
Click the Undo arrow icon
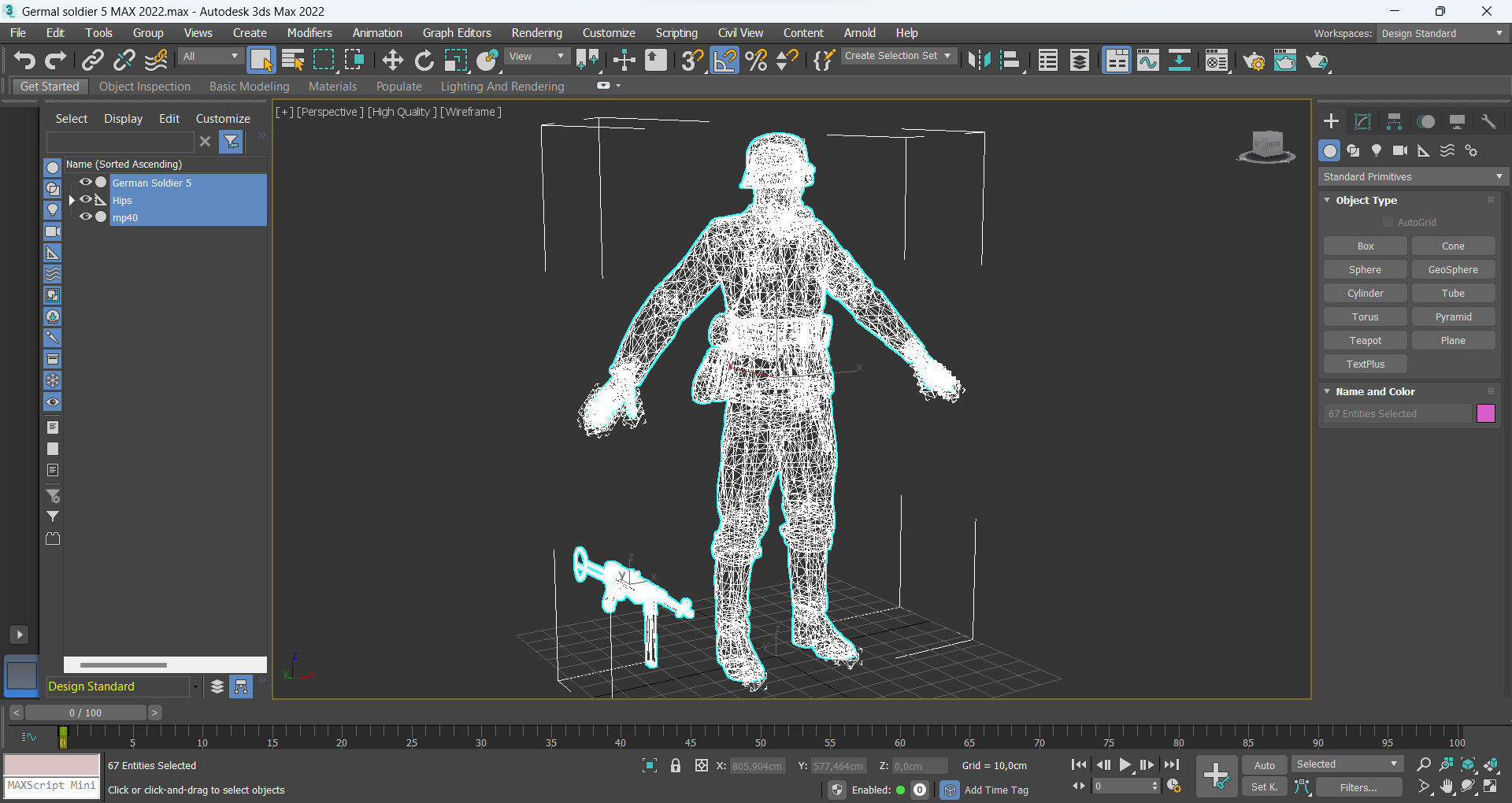tap(24, 61)
